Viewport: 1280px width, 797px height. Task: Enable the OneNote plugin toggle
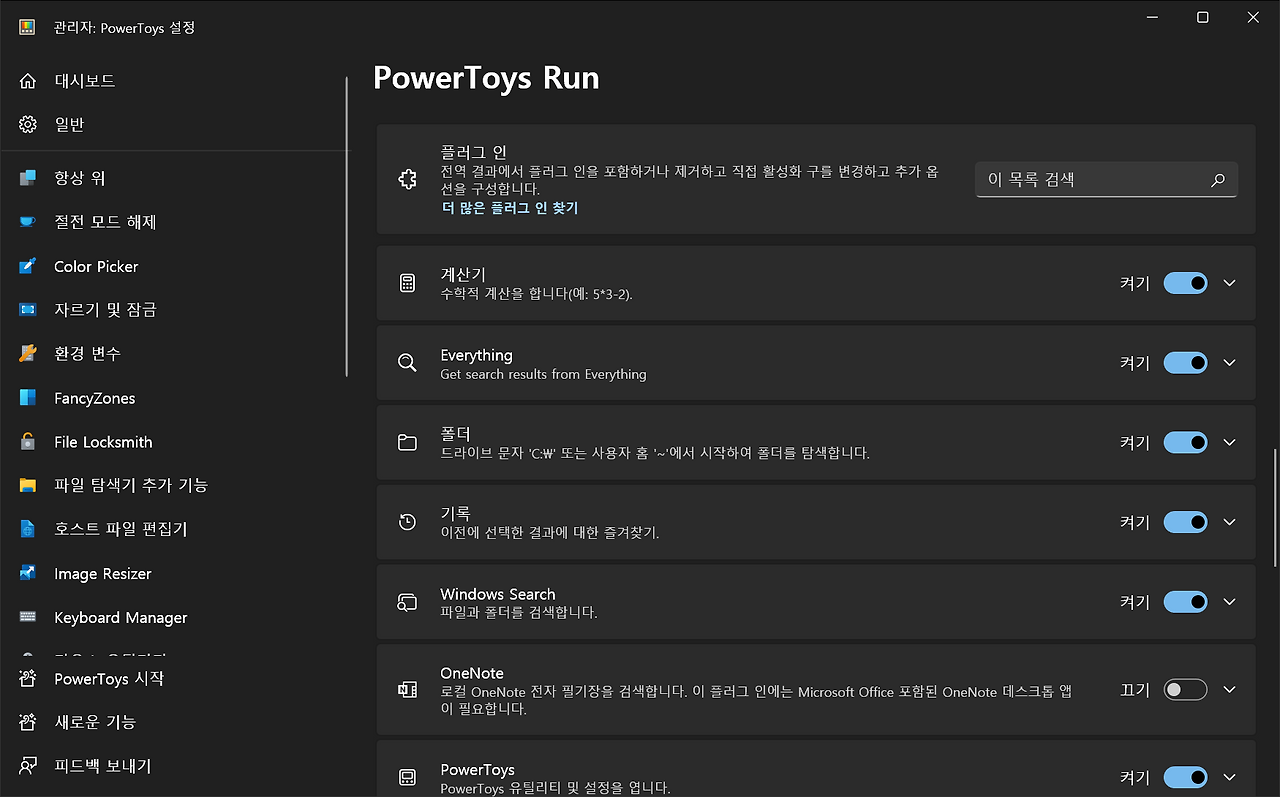pos(1185,689)
